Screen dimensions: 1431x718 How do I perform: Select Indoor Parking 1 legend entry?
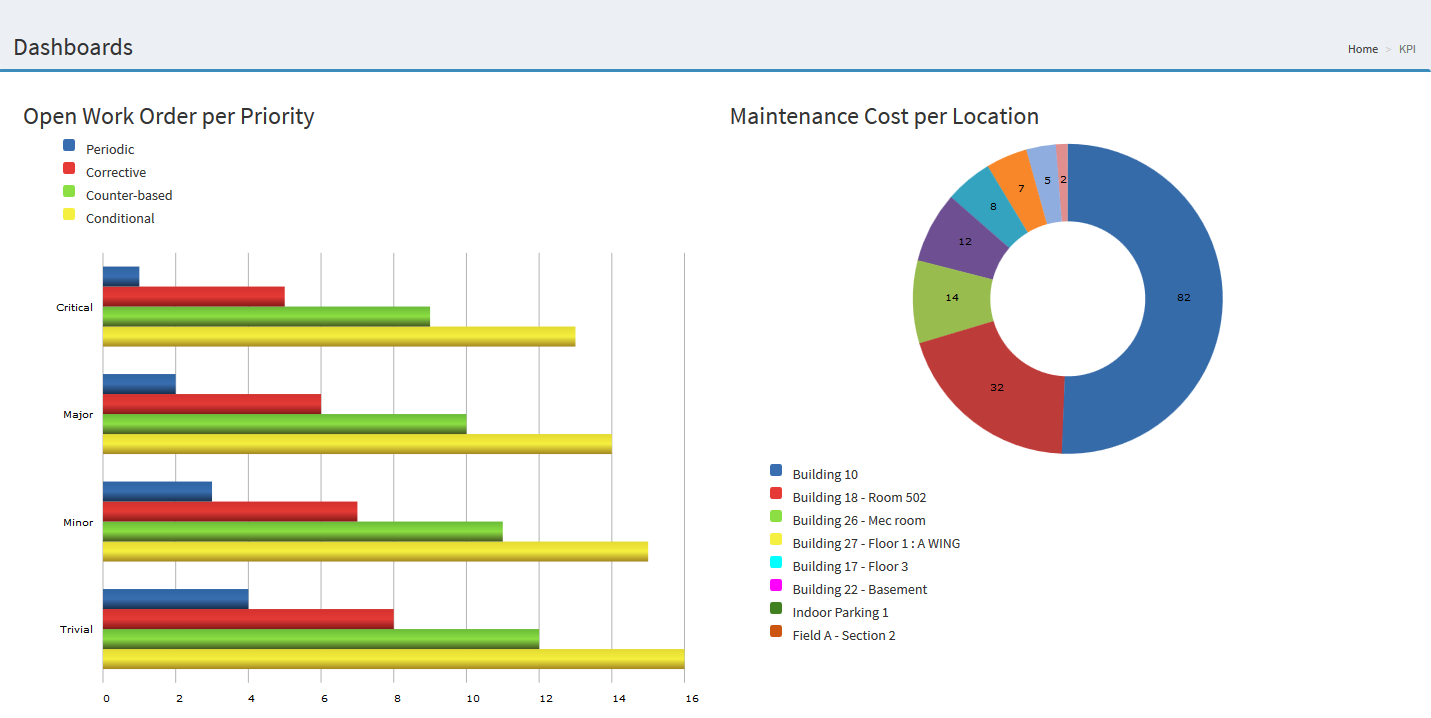pyautogui.click(x=840, y=613)
